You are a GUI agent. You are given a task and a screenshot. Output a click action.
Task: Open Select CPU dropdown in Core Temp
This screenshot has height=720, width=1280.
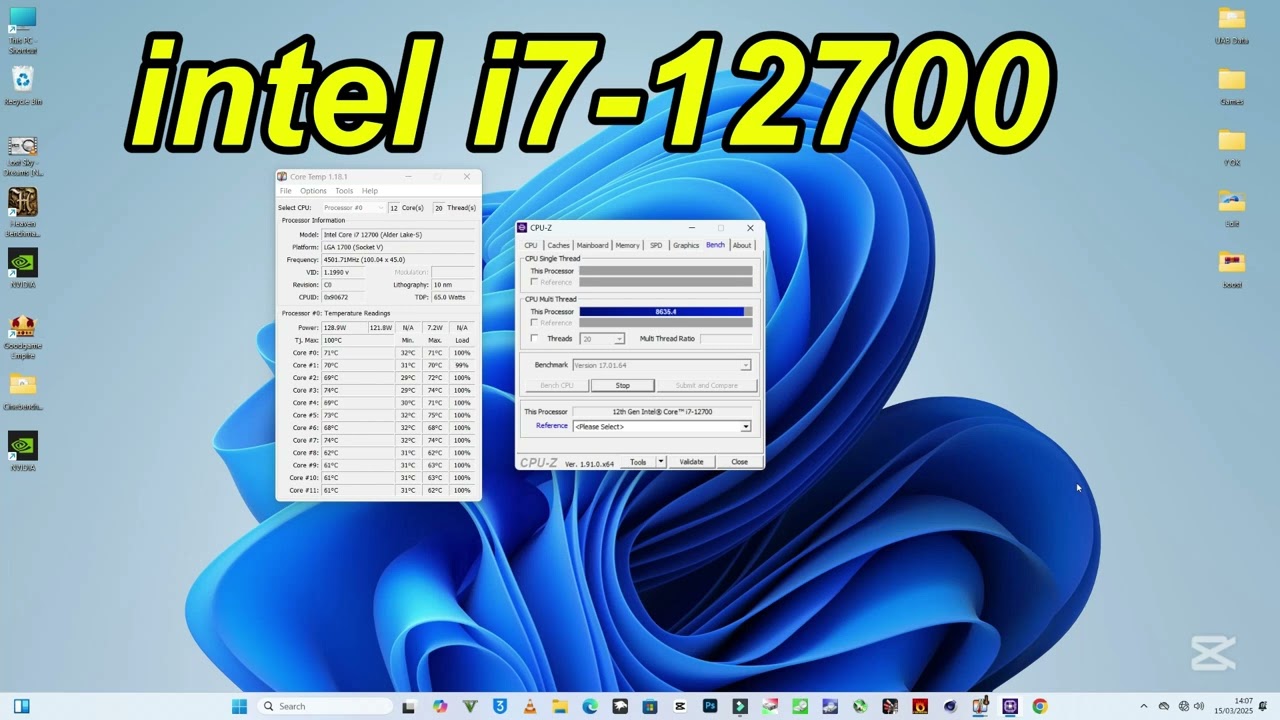[353, 208]
